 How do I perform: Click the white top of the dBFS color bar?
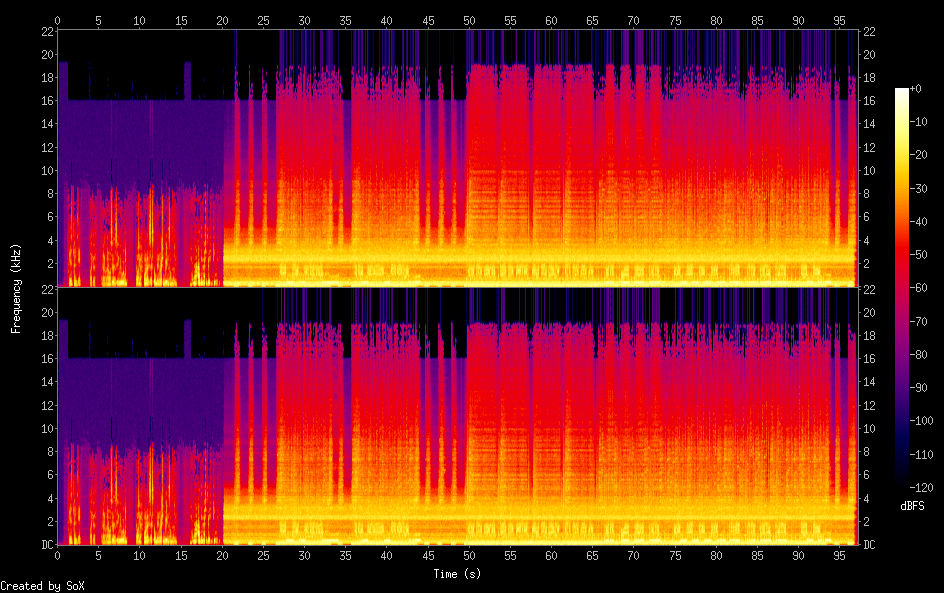click(901, 91)
